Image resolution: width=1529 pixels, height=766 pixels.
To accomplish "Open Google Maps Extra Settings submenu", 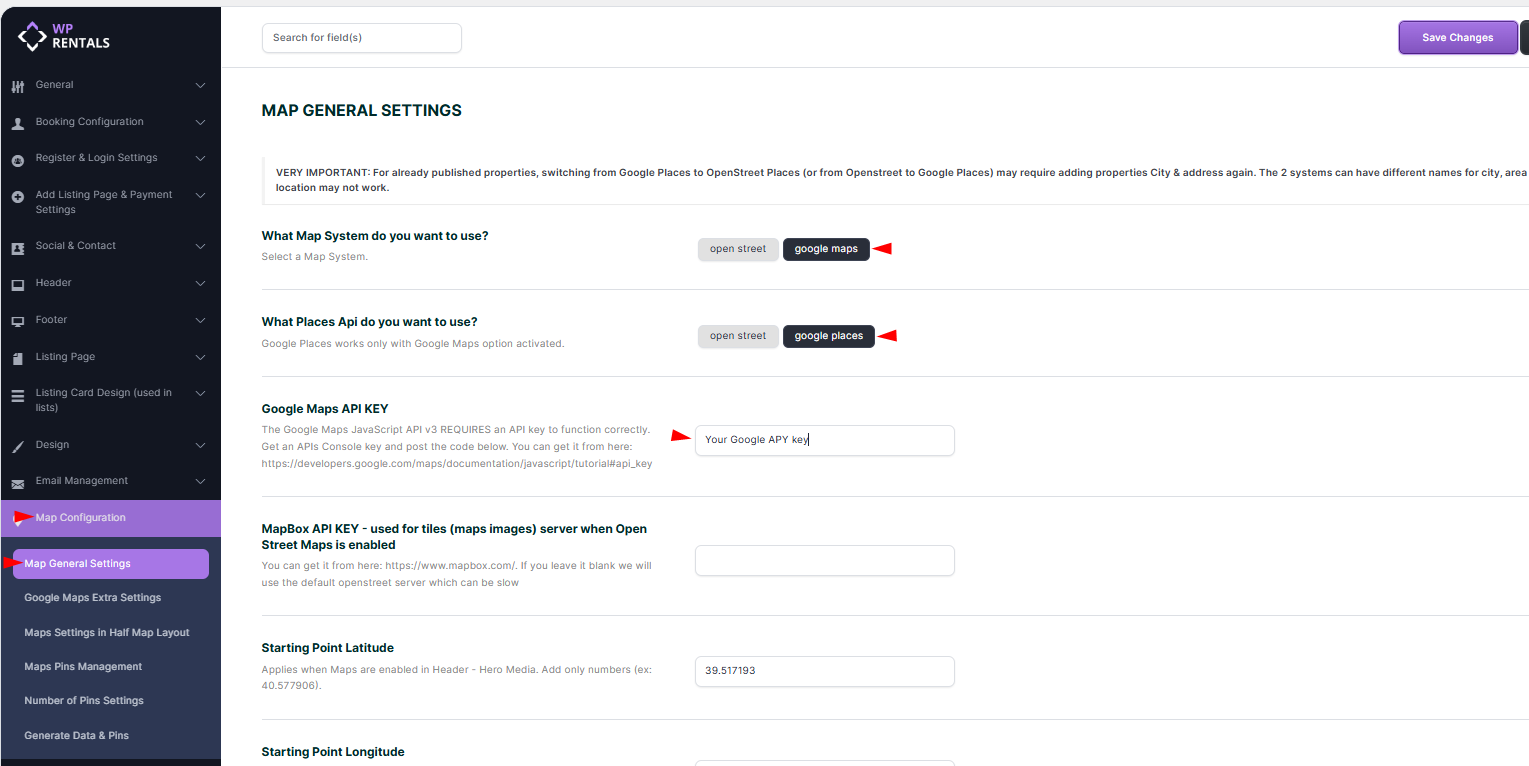I will (x=92, y=598).
